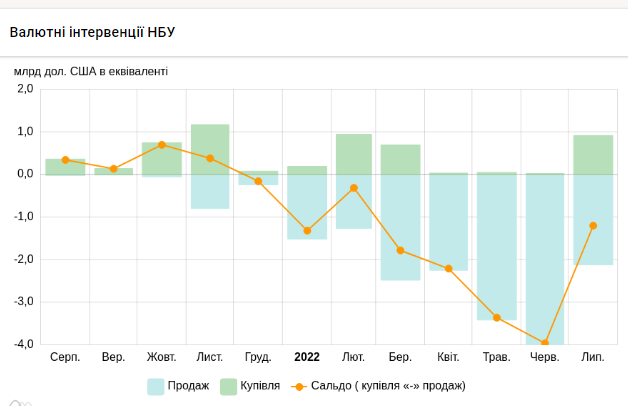Click the green Купівля bar for Лист.
Screen dimensions: 628x406
point(210,148)
